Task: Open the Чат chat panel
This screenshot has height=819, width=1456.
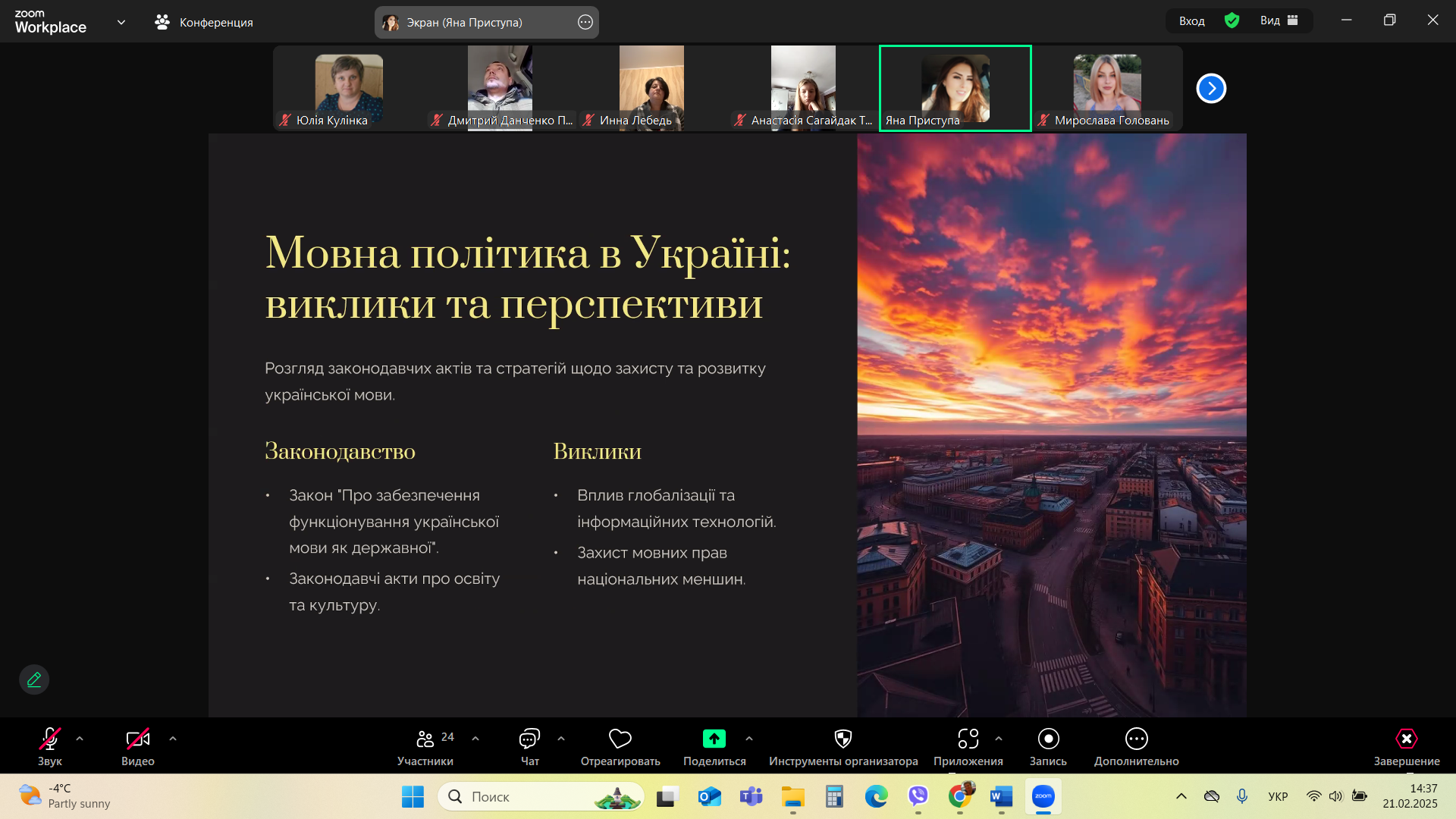Action: [529, 747]
